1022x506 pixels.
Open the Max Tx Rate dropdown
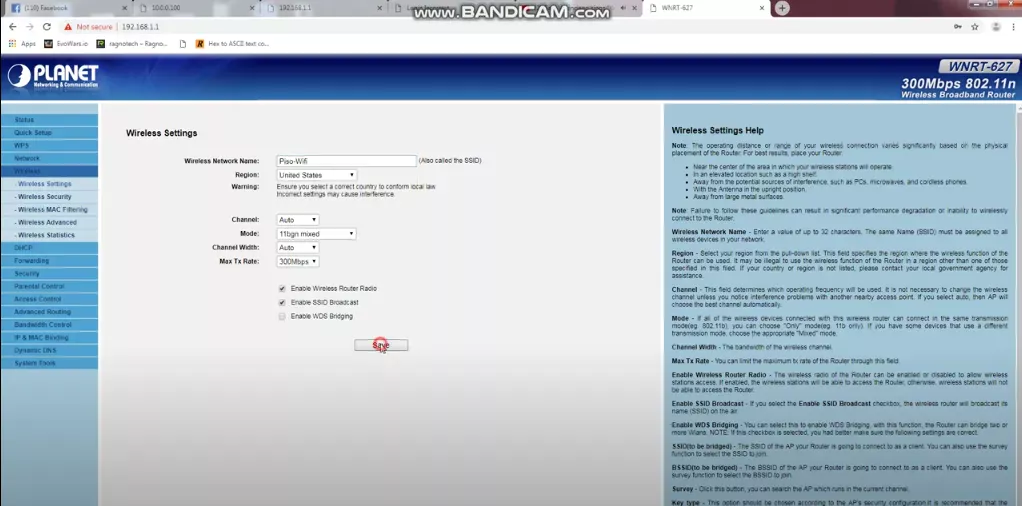tap(298, 261)
